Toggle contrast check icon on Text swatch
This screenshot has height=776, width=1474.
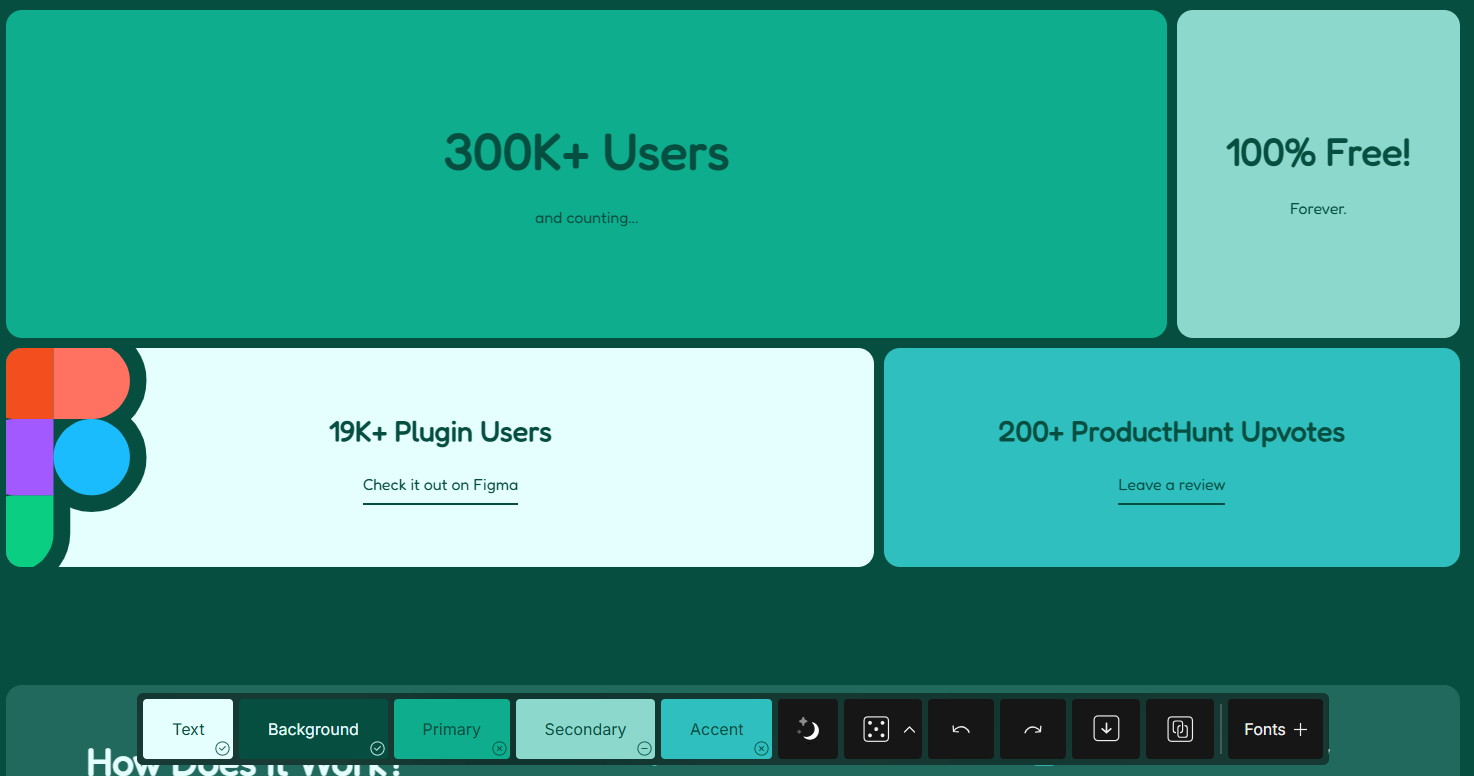(222, 748)
